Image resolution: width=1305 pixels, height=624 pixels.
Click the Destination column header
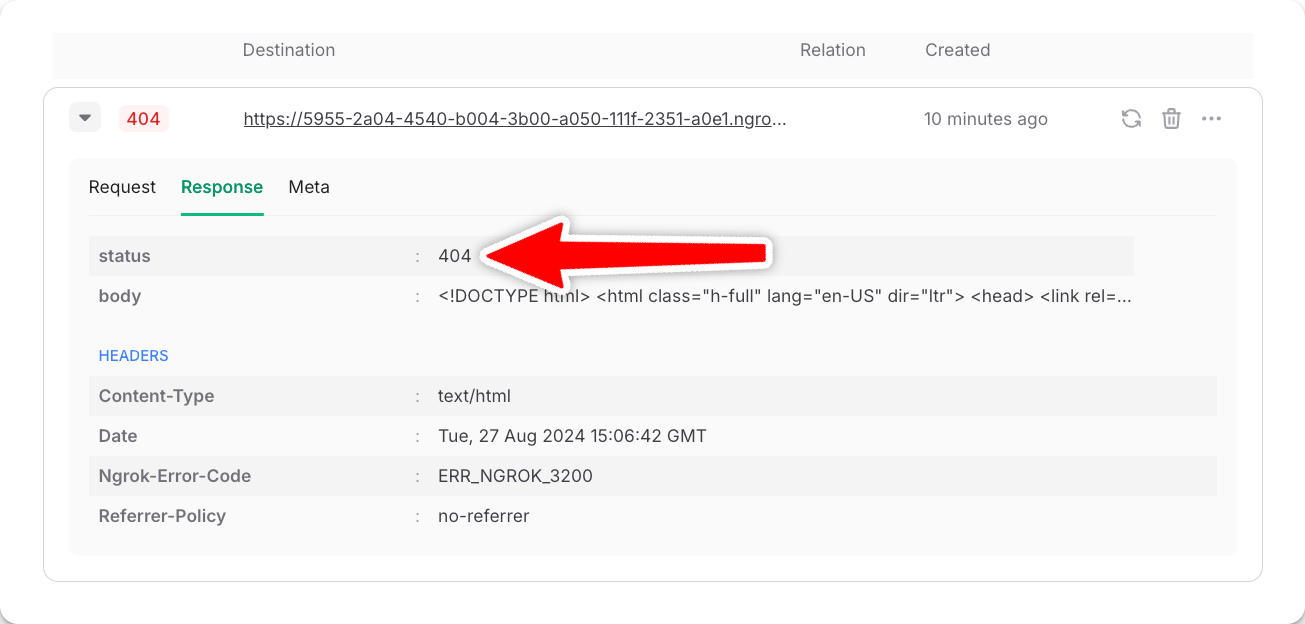click(289, 50)
